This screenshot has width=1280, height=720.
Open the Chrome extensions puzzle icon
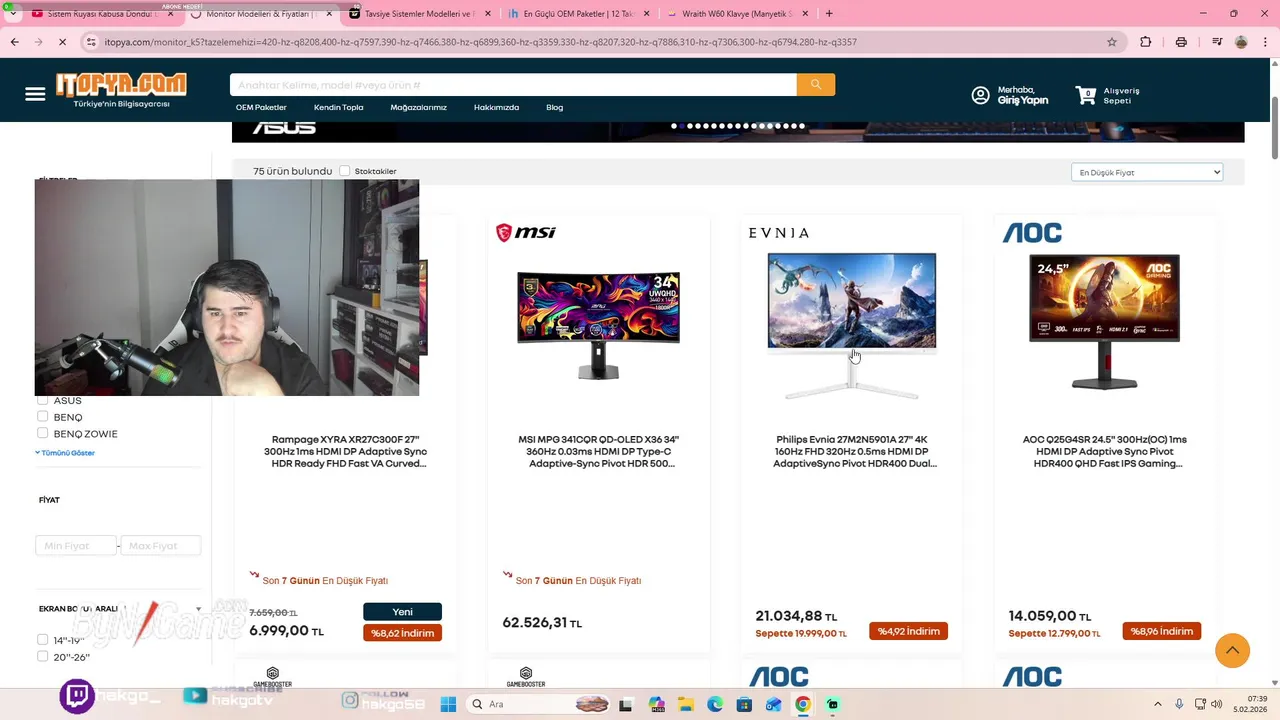(x=1146, y=42)
